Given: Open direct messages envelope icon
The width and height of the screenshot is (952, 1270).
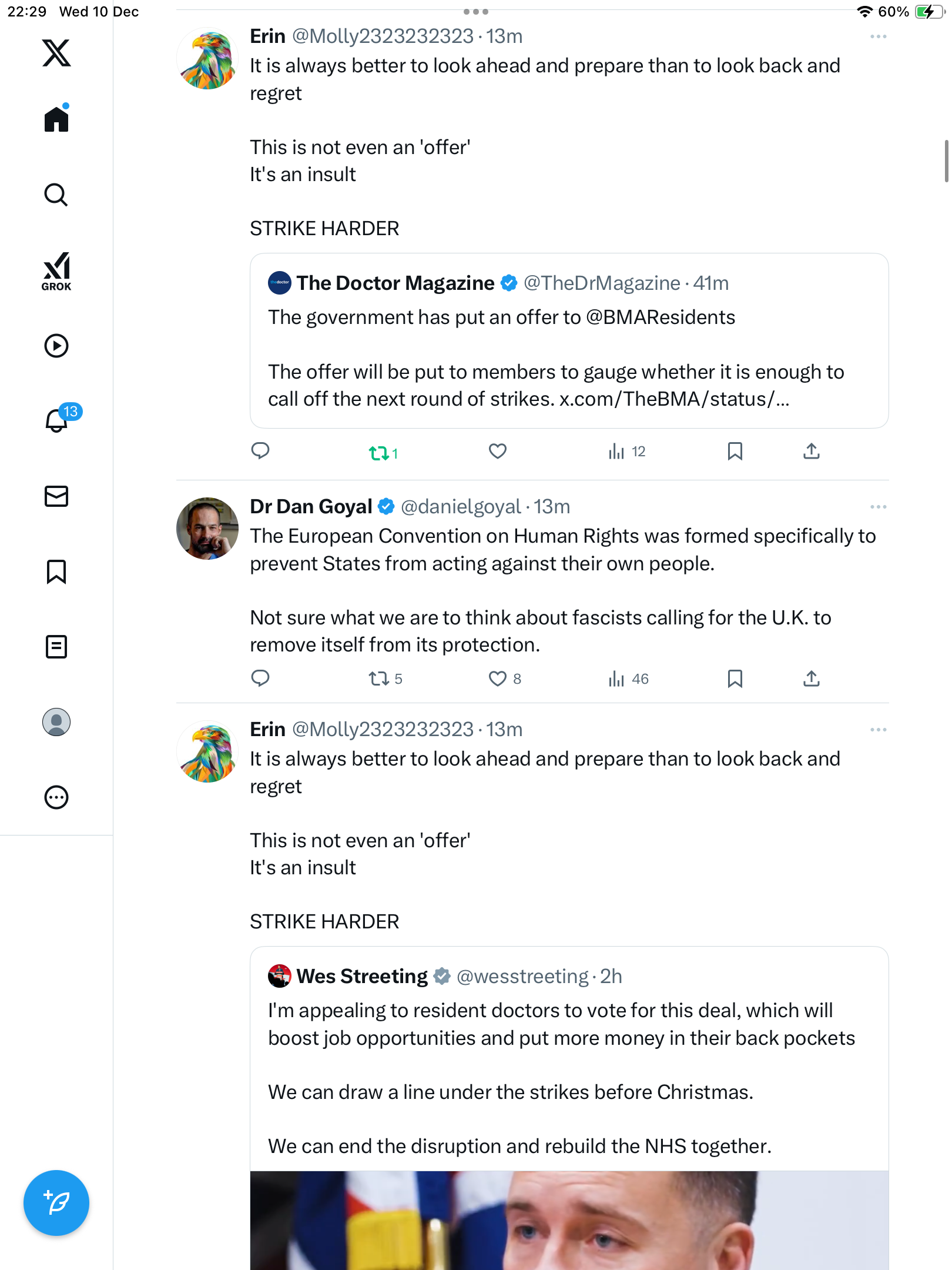Looking at the screenshot, I should click(x=56, y=496).
